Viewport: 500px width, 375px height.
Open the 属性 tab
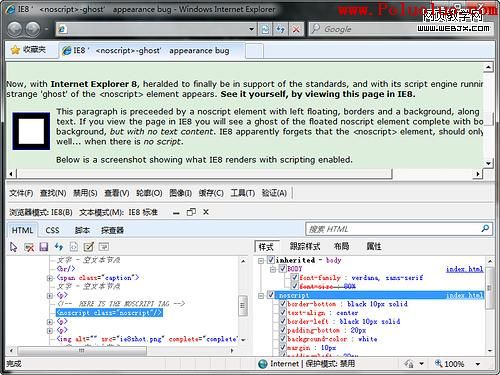click(374, 246)
